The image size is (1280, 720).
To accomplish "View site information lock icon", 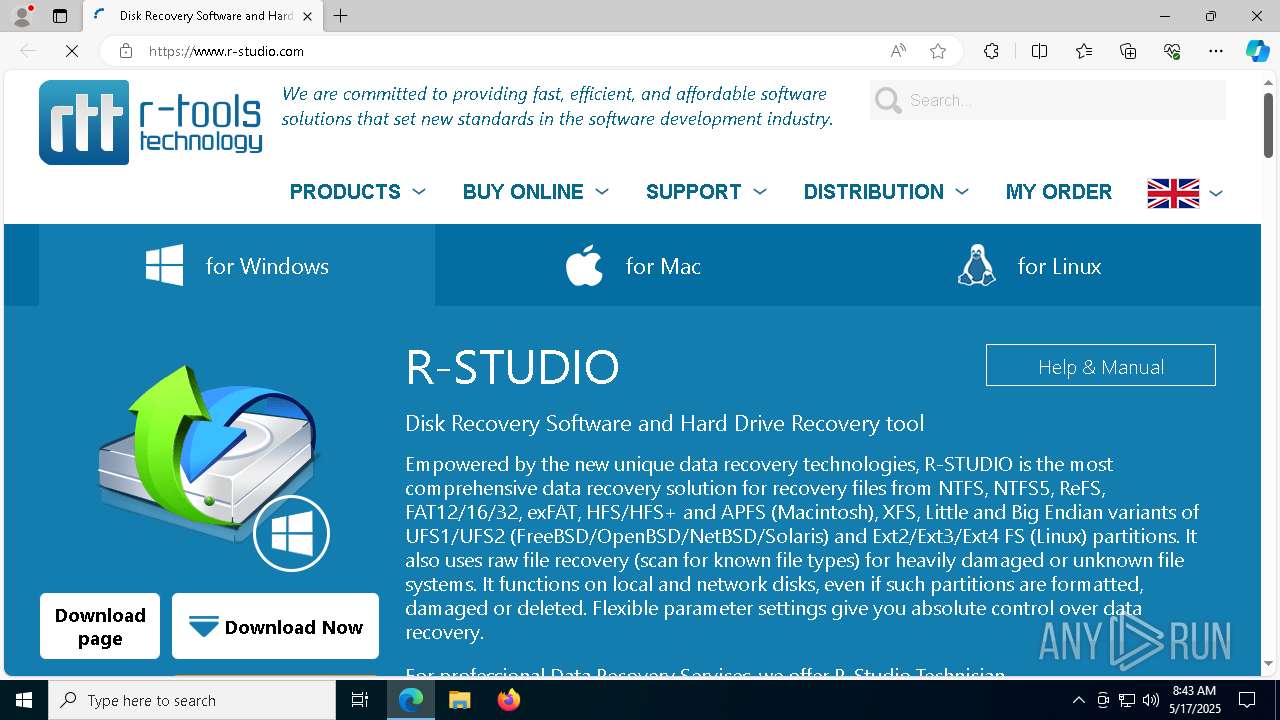I will pos(125,51).
